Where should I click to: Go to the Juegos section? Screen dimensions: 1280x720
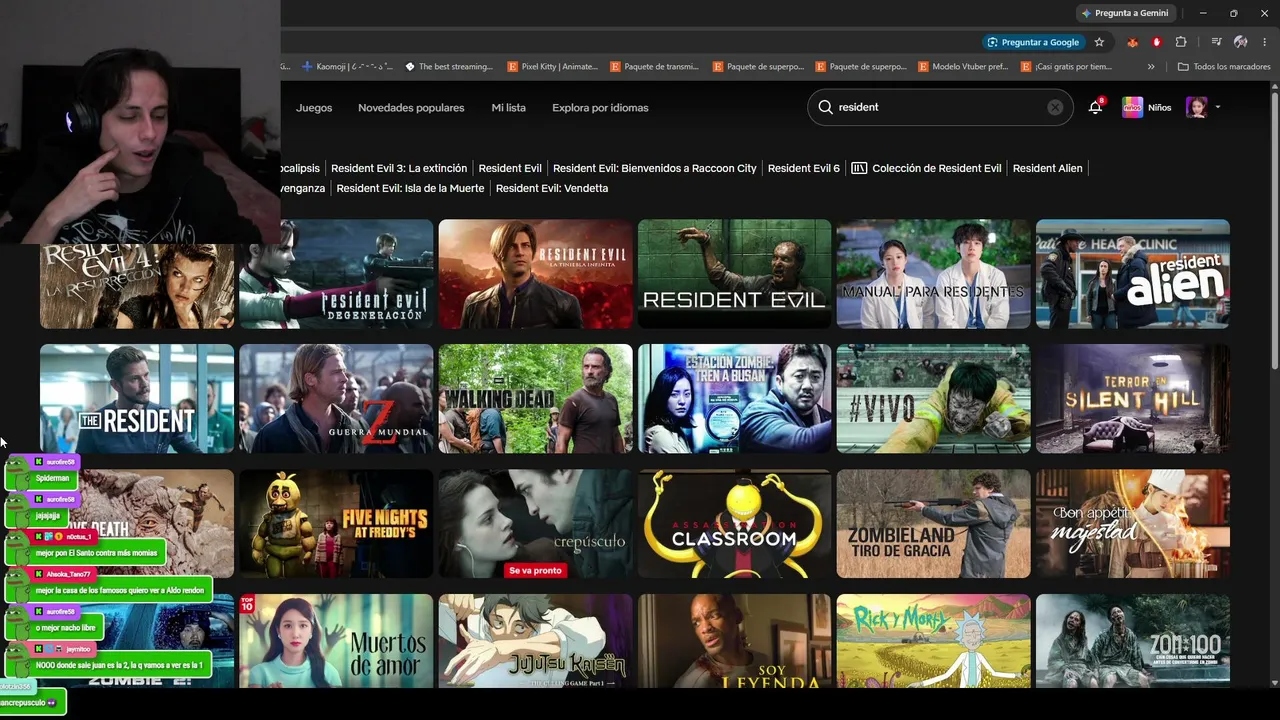coord(314,108)
